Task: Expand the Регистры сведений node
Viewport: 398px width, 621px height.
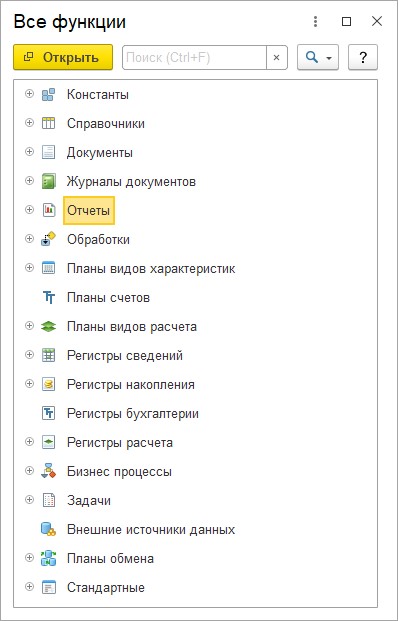Action: (29, 354)
